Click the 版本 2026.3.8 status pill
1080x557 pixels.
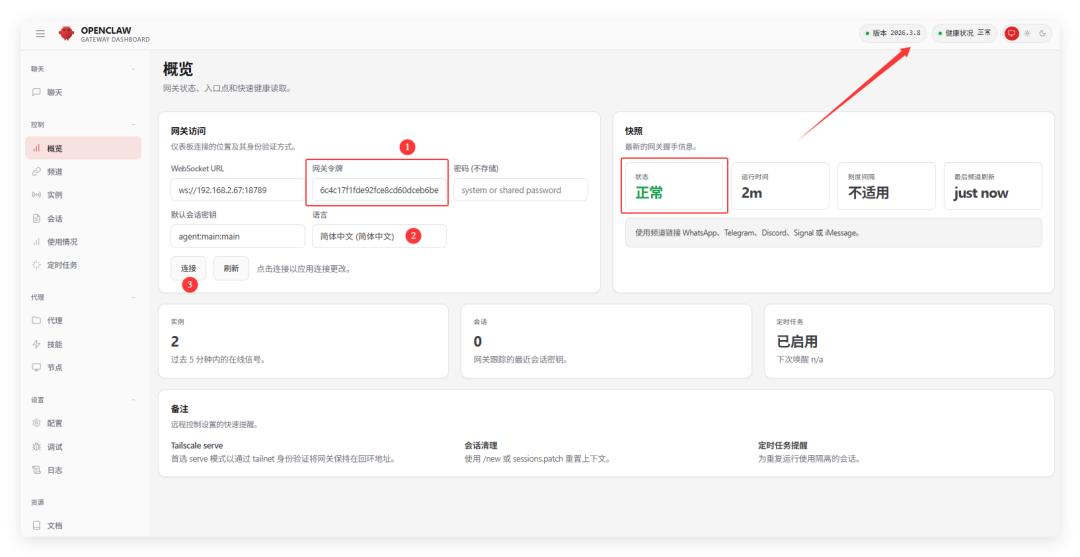pyautogui.click(x=893, y=33)
